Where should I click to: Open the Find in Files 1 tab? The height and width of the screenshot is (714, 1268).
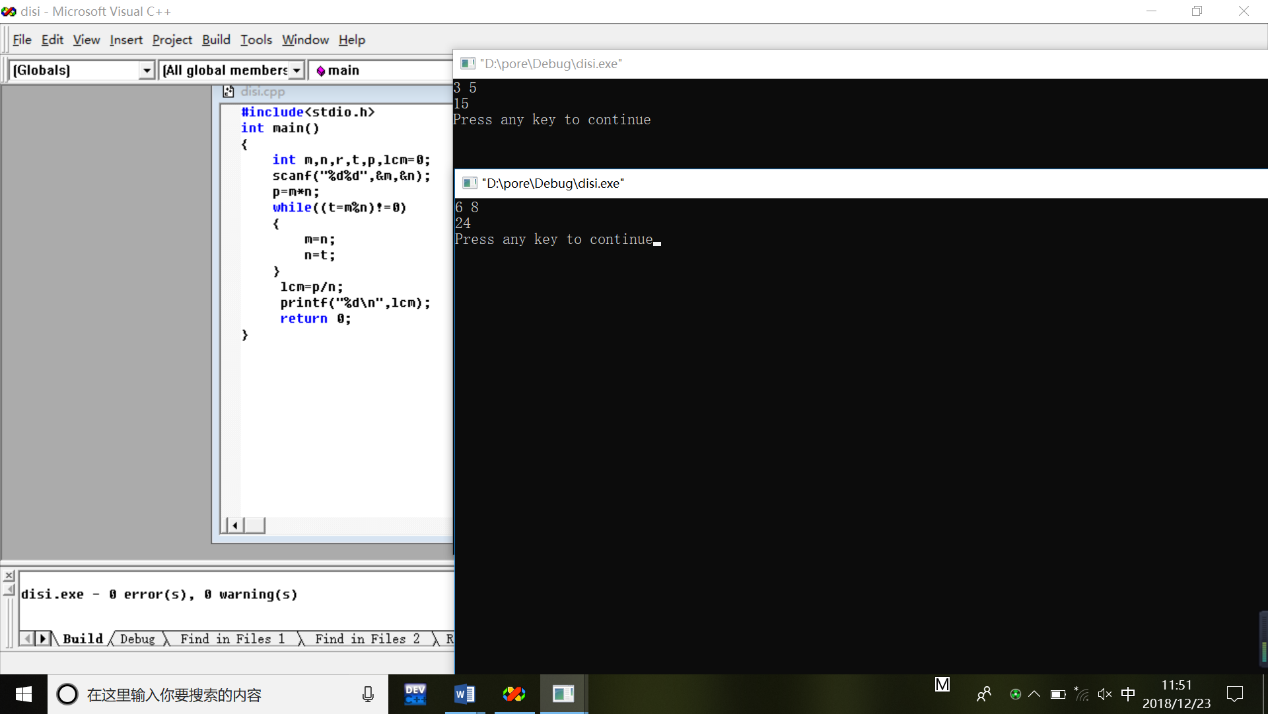[x=232, y=639]
